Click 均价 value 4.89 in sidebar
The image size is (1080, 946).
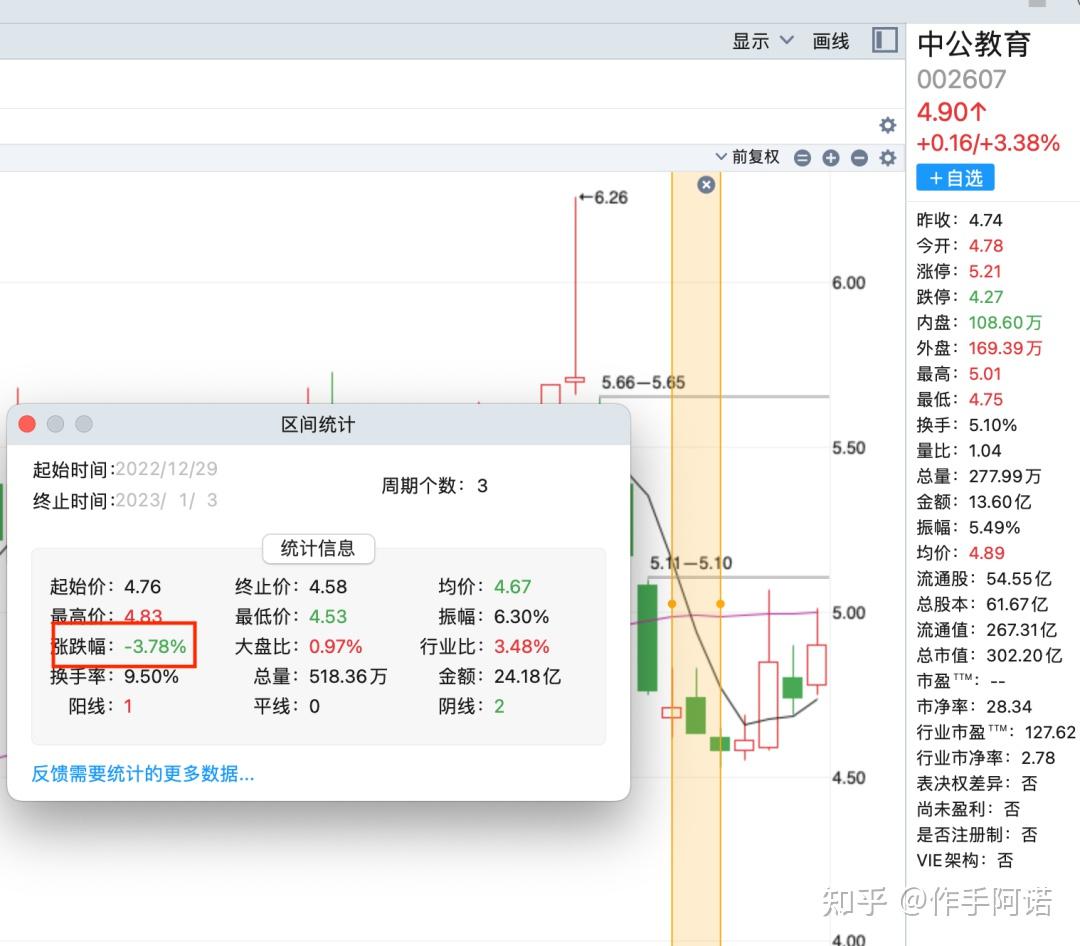[x=986, y=553]
